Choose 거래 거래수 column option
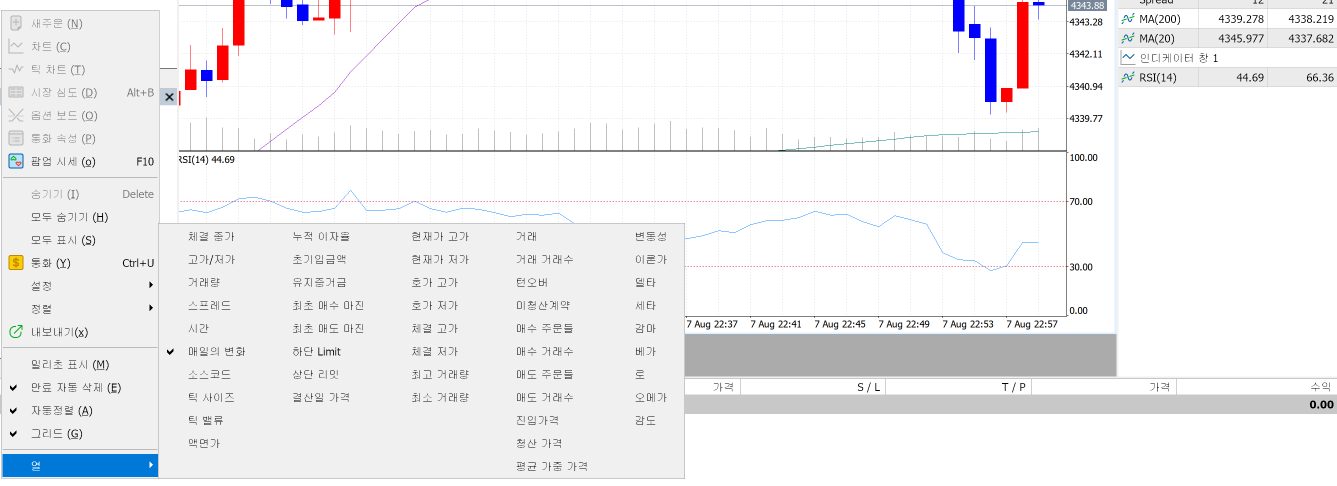Image resolution: width=1337 pixels, height=486 pixels. point(544,260)
